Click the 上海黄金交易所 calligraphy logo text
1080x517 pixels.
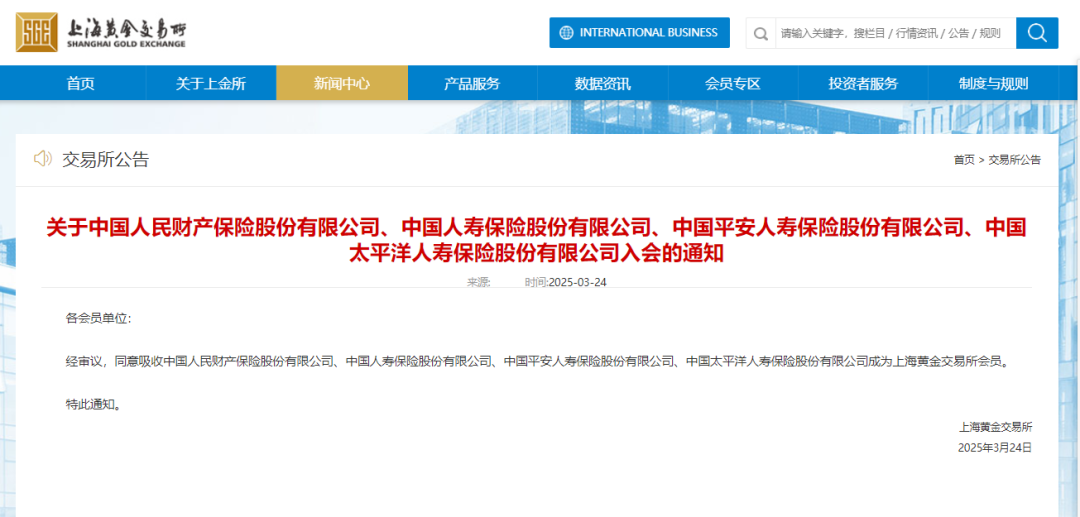click(125, 28)
